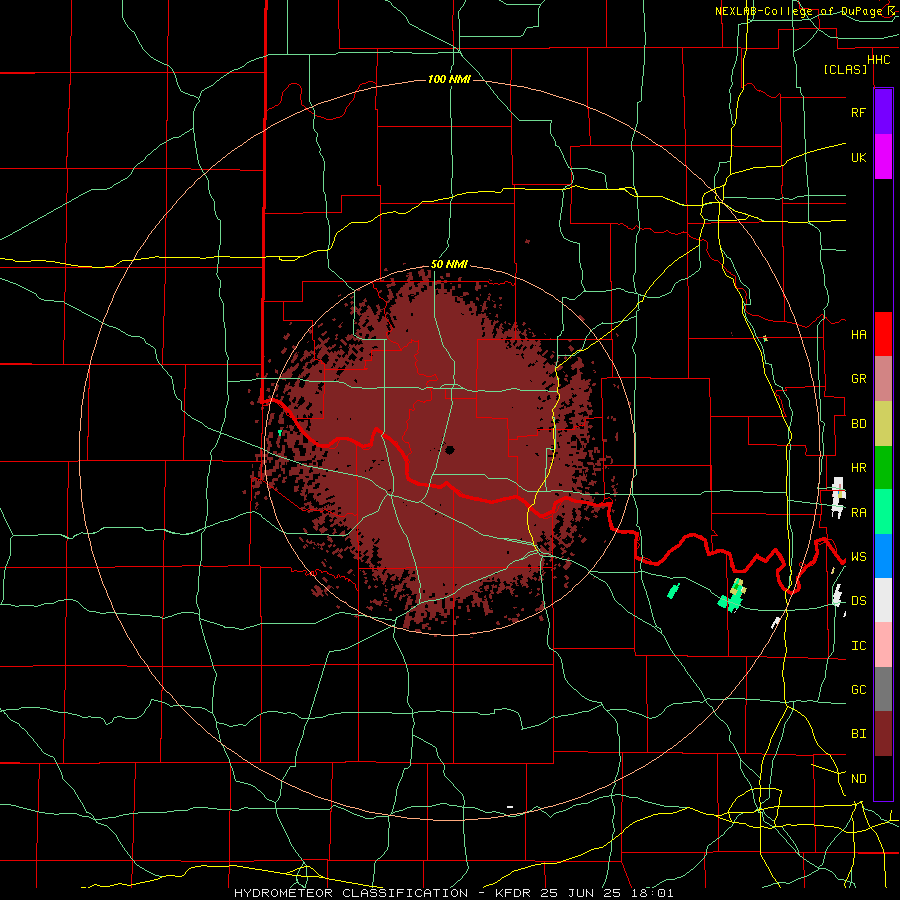The height and width of the screenshot is (900, 900).
Task: Click the 'GC' legend label
Action: click(858, 690)
